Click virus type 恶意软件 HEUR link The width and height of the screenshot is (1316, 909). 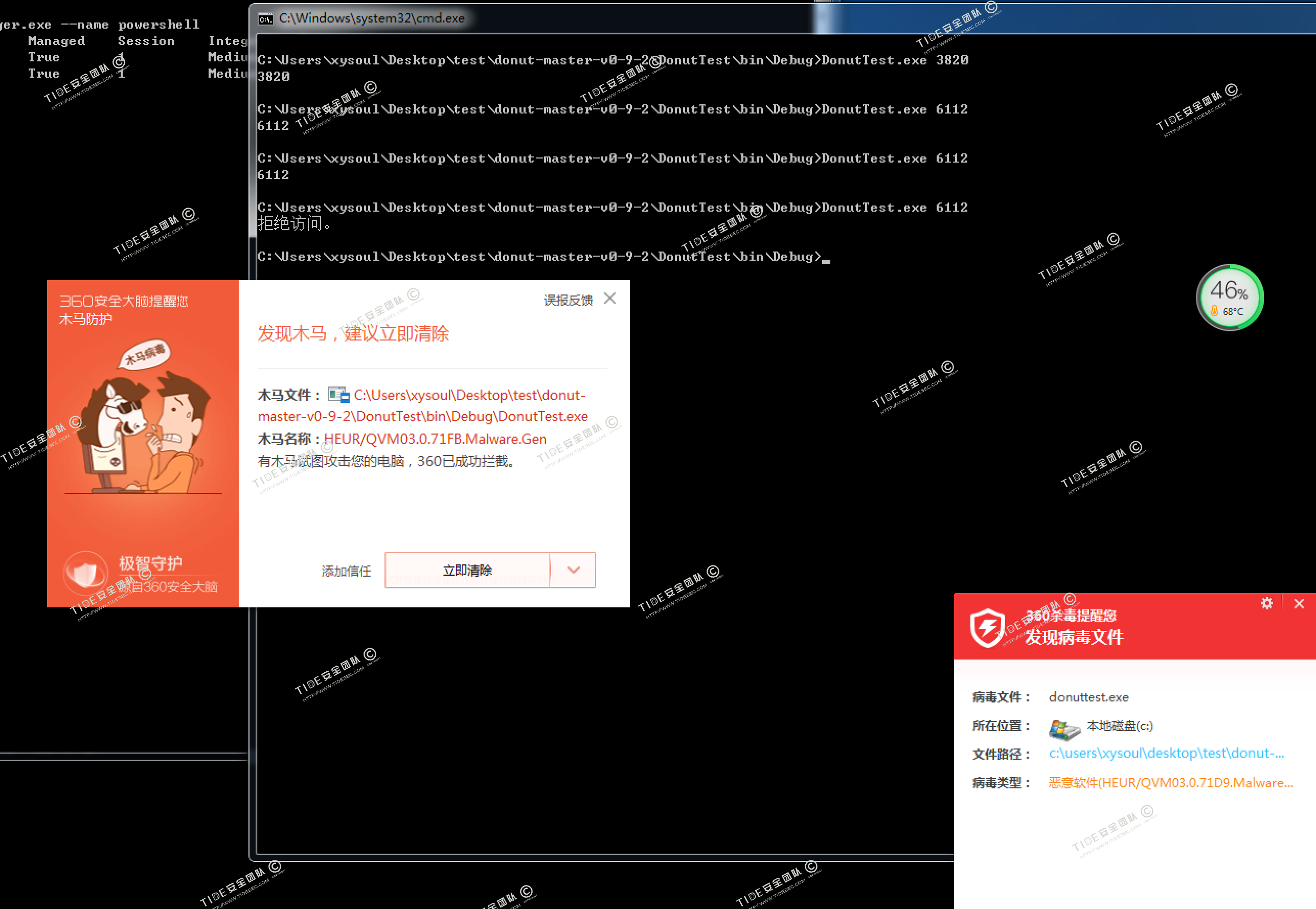pyautogui.click(x=1170, y=783)
